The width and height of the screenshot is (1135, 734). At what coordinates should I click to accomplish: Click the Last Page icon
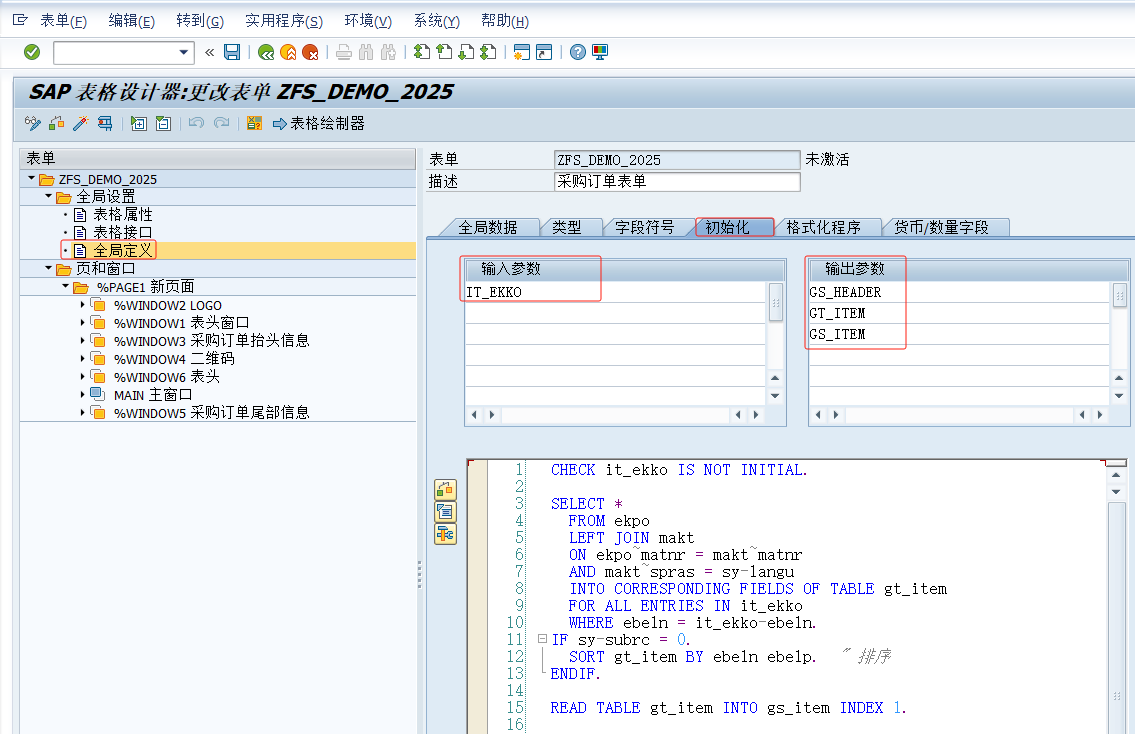[x=489, y=52]
